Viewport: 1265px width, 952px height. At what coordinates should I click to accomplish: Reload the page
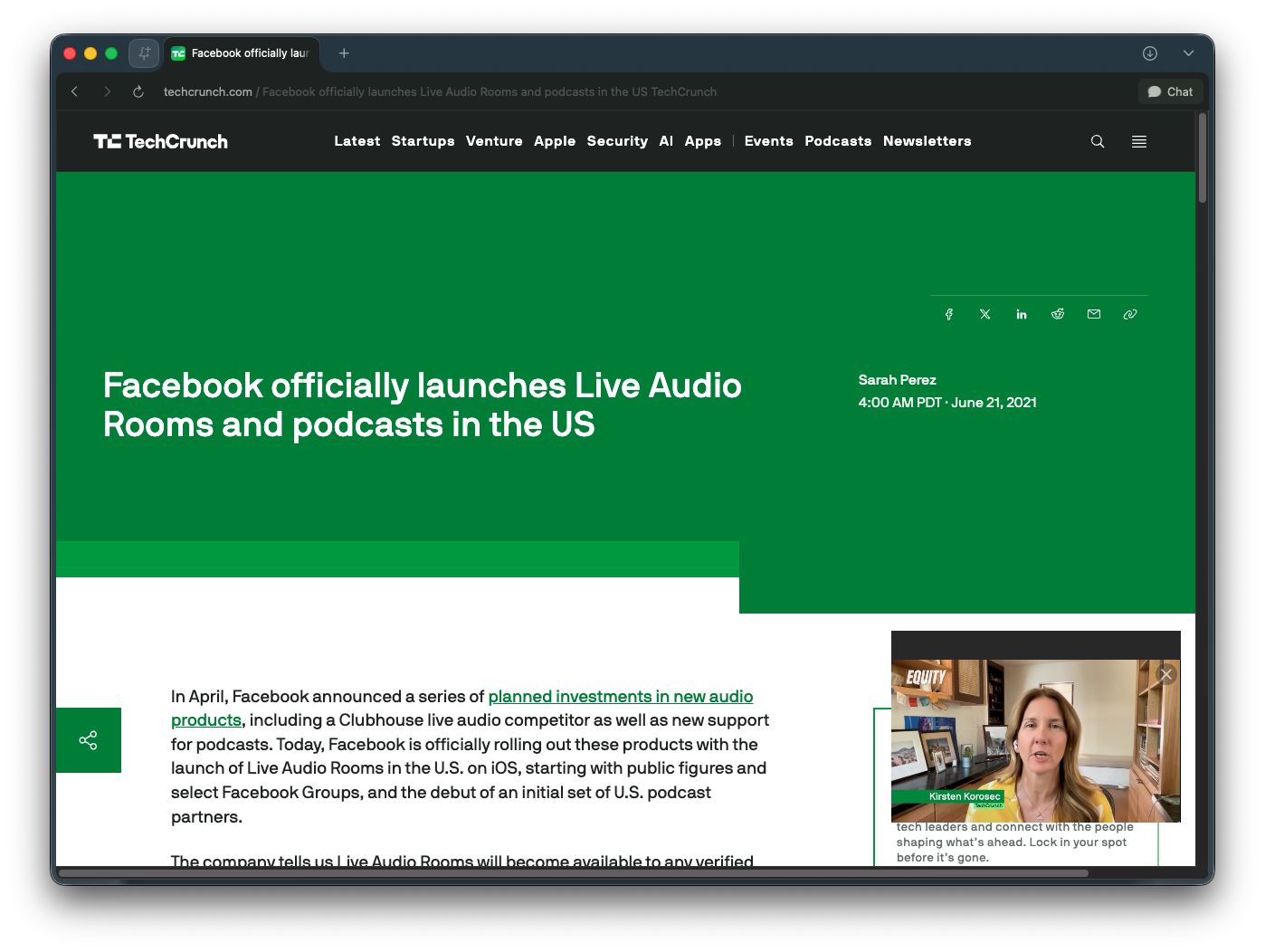(138, 91)
